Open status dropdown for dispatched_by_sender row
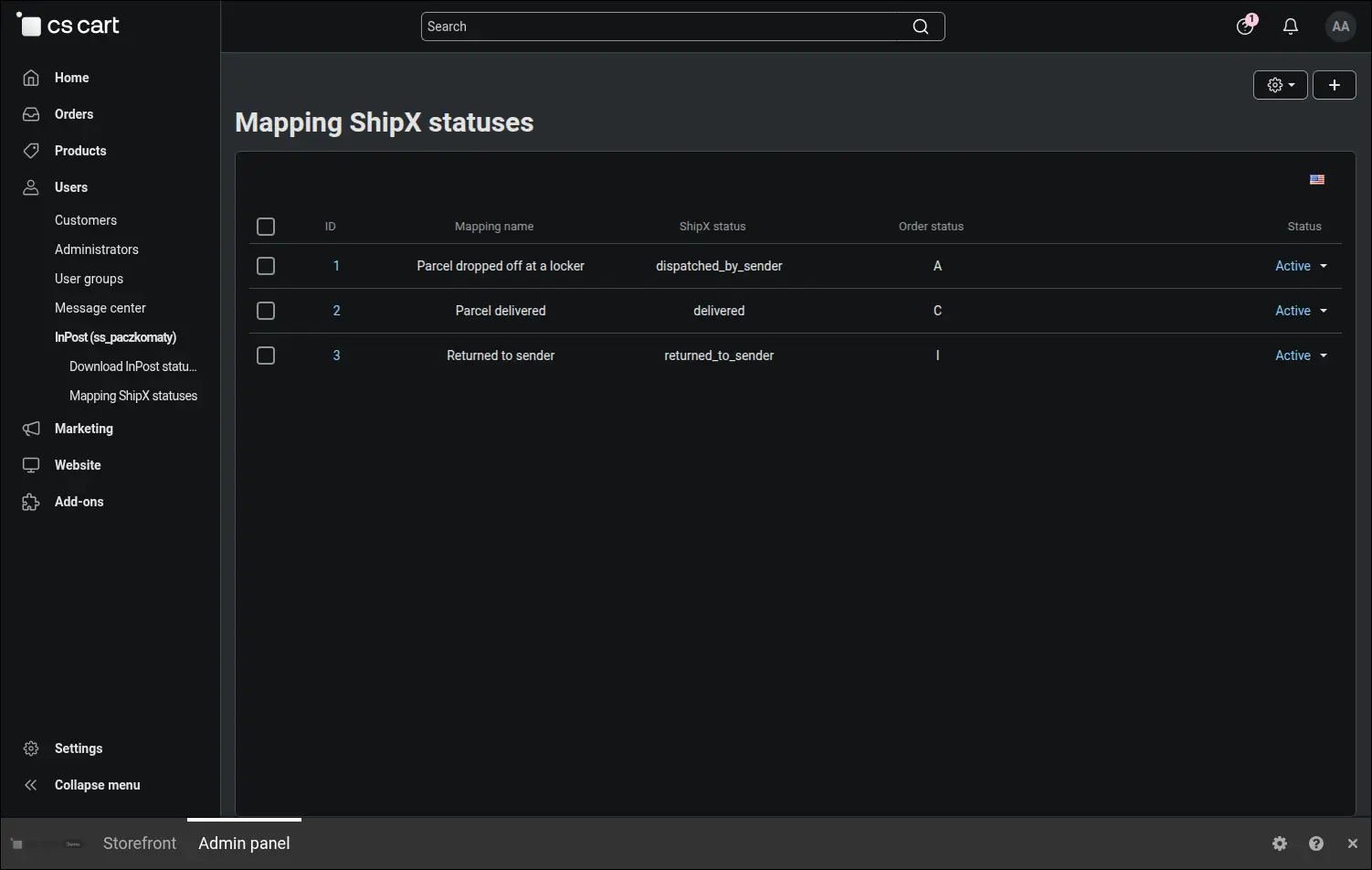Screen dimensions: 1372x870 (x=1301, y=266)
